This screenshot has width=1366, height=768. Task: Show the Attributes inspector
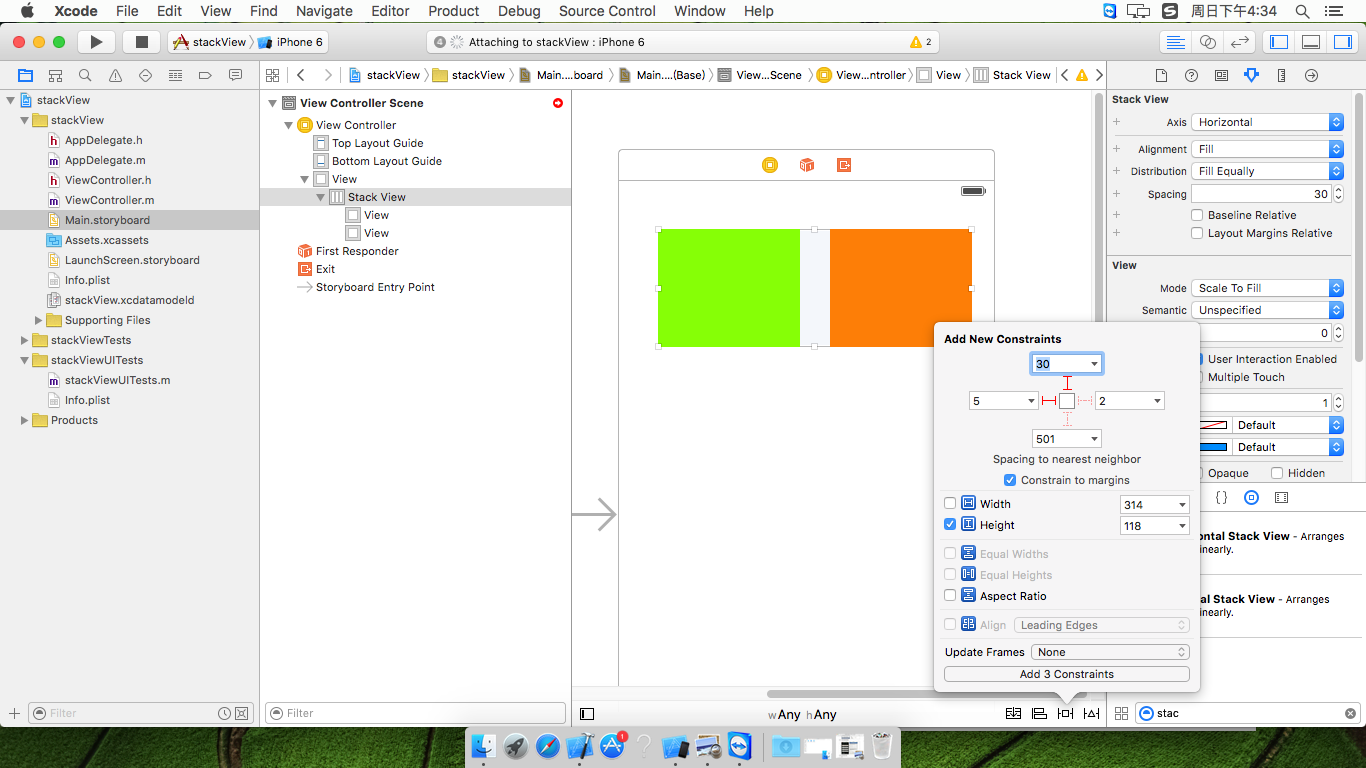click(x=1251, y=75)
